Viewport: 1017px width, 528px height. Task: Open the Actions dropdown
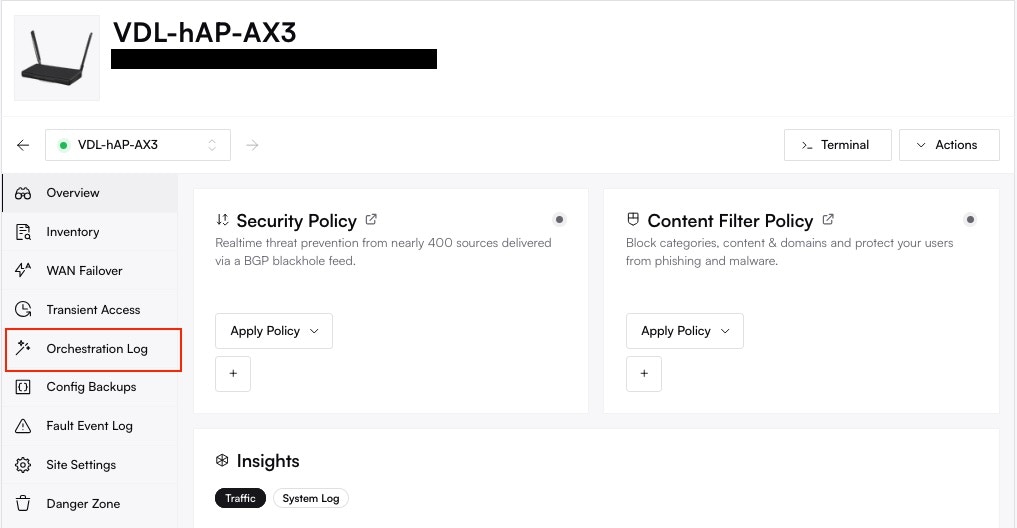click(x=948, y=145)
